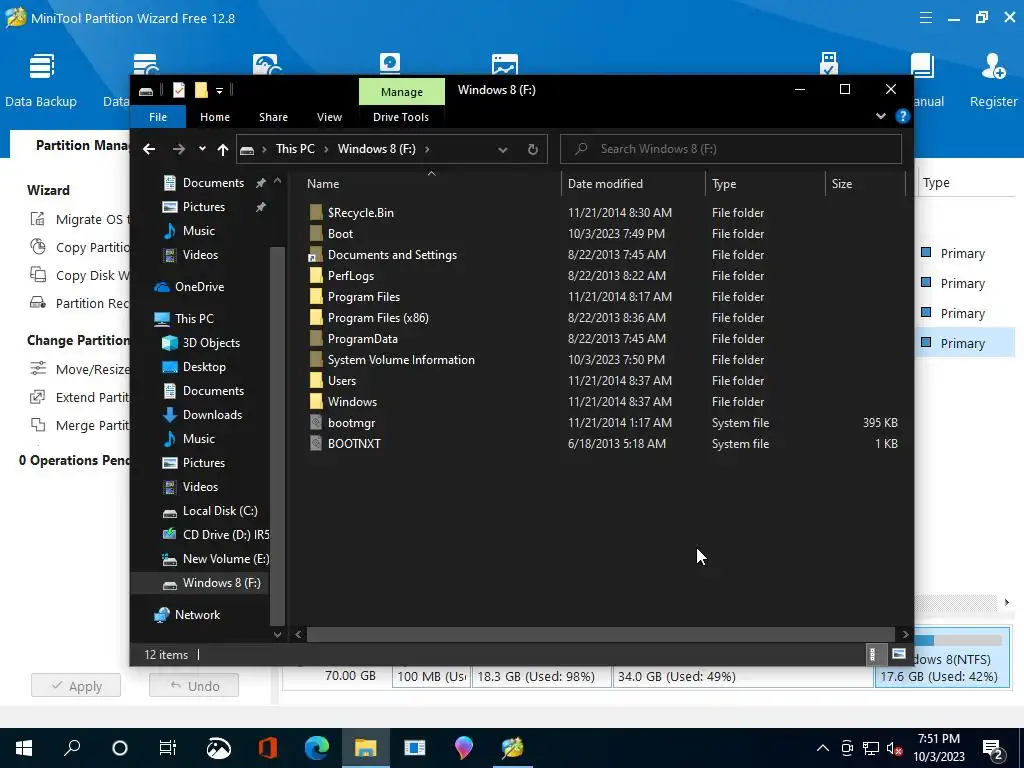The width and height of the screenshot is (1024, 768).
Task: Switch to large icons view in status bar
Action: pos(899,654)
